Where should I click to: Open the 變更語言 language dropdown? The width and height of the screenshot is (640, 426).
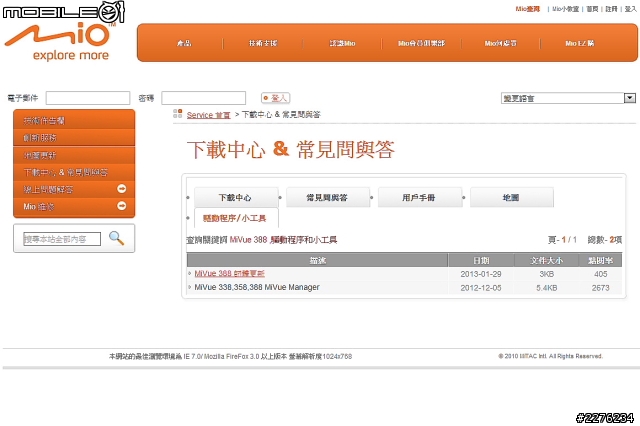coord(568,98)
